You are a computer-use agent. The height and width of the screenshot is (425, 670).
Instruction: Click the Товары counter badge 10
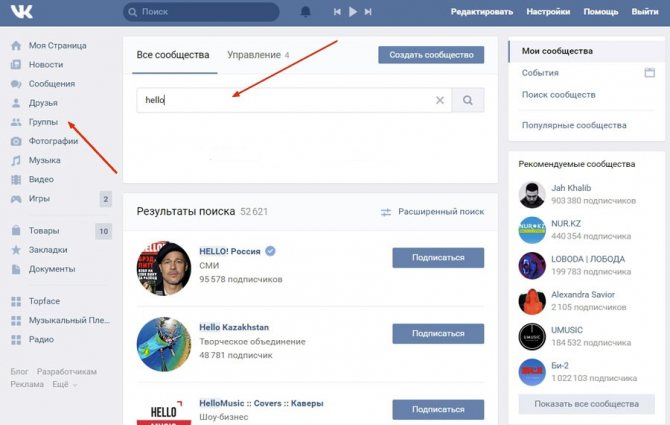[103, 231]
